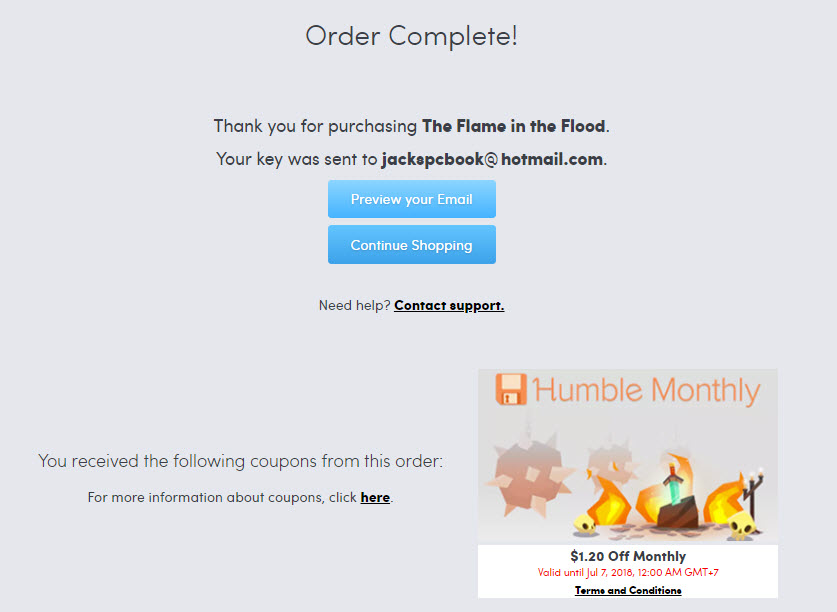The height and width of the screenshot is (612, 837).
Task: Open the Contact support link
Action: click(449, 306)
